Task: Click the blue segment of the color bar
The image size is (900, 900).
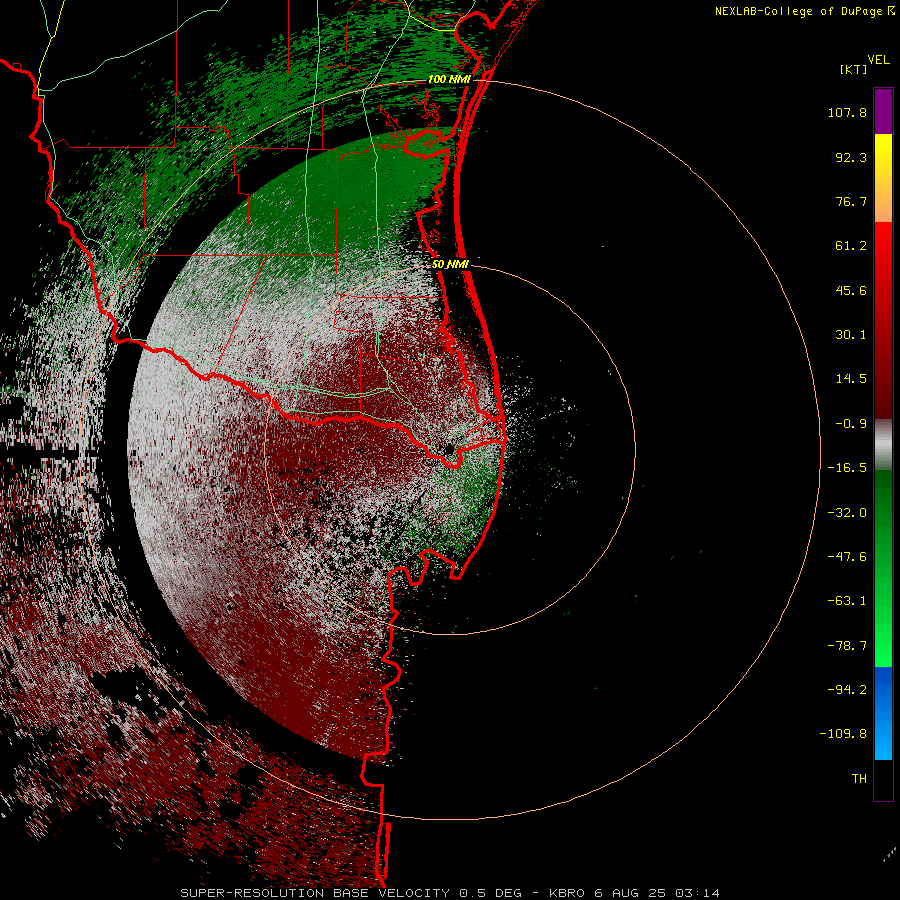Action: (x=883, y=713)
